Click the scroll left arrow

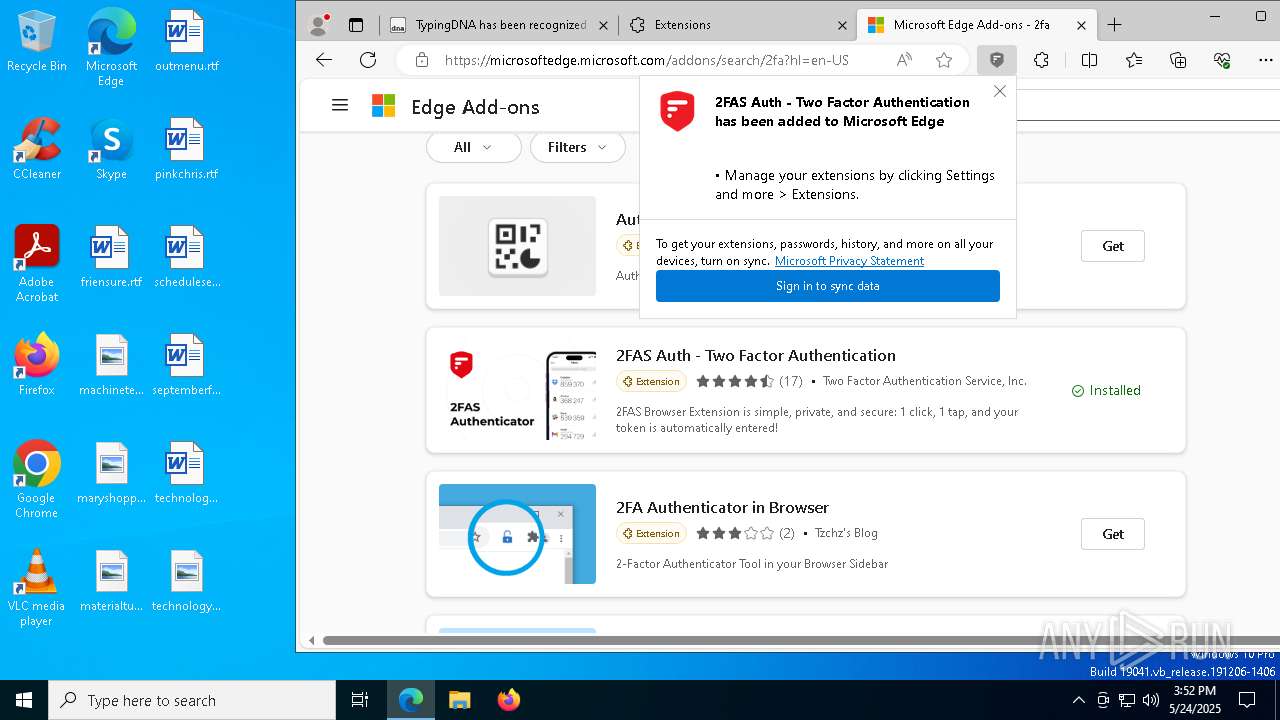point(311,640)
